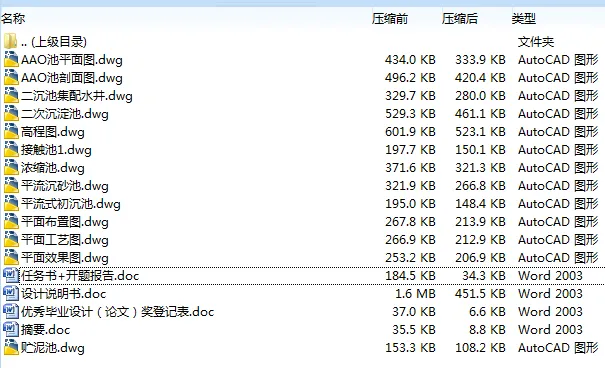Screen dimensions: 605x368
Task: Click the 601.9 KB size value
Action: coord(410,132)
